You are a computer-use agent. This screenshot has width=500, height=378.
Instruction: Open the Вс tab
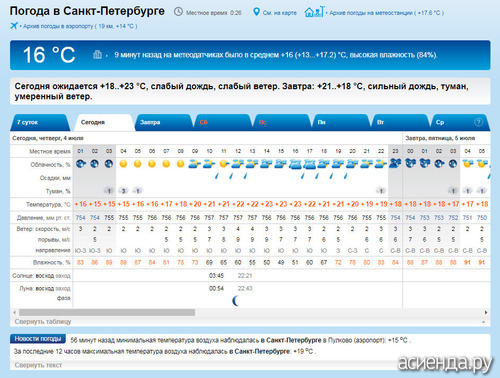pos(282,122)
